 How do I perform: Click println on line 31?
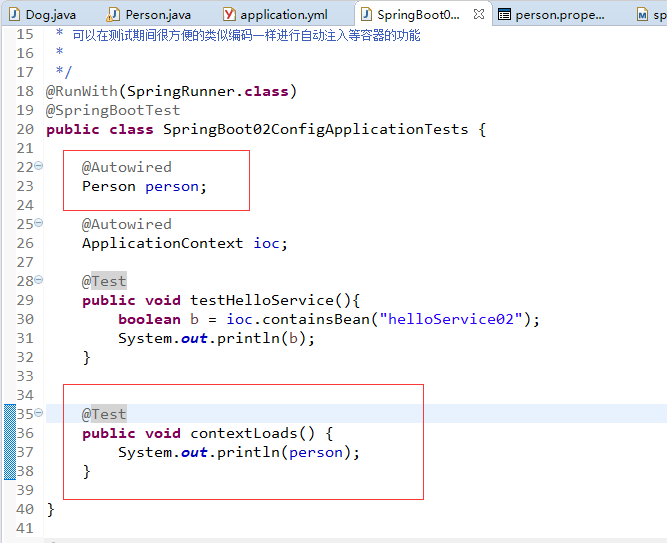(x=248, y=338)
